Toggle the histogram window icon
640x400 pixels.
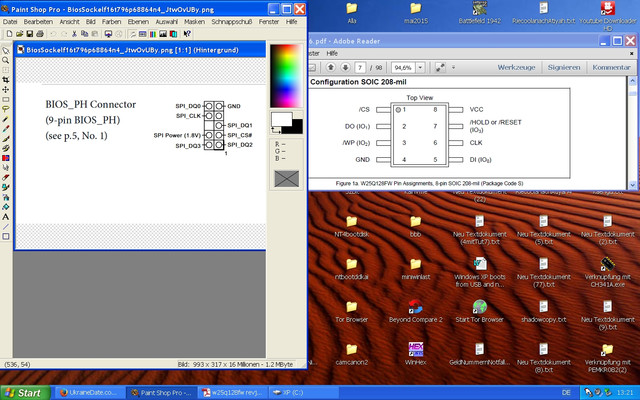(x=163, y=34)
